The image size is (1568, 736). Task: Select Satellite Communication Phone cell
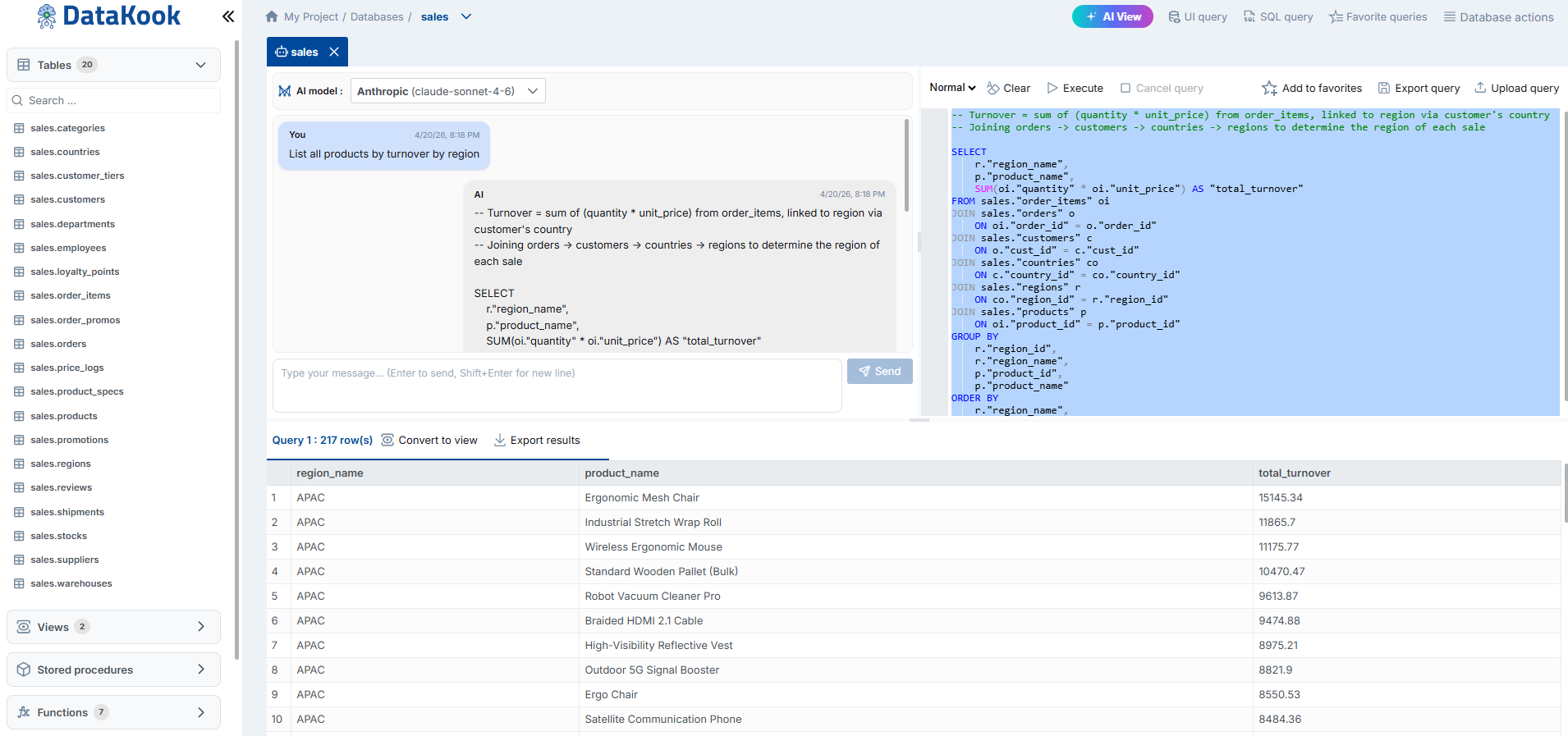coord(915,719)
